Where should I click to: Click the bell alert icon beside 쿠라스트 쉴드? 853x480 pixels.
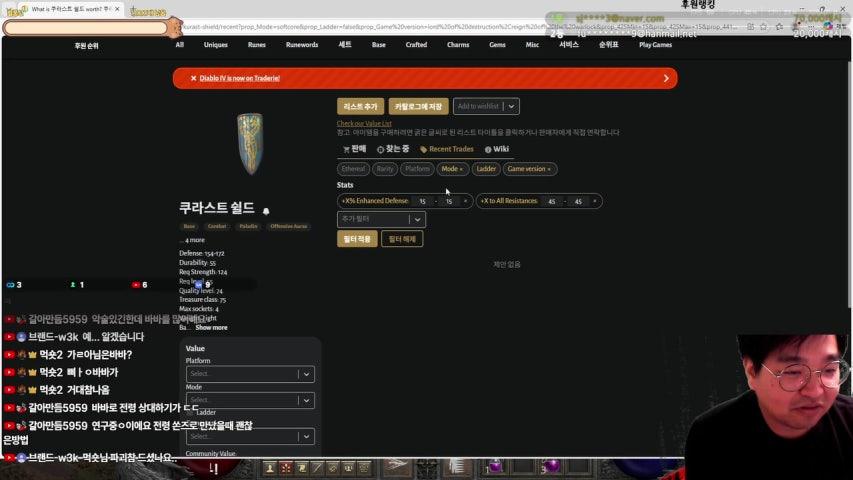point(266,211)
